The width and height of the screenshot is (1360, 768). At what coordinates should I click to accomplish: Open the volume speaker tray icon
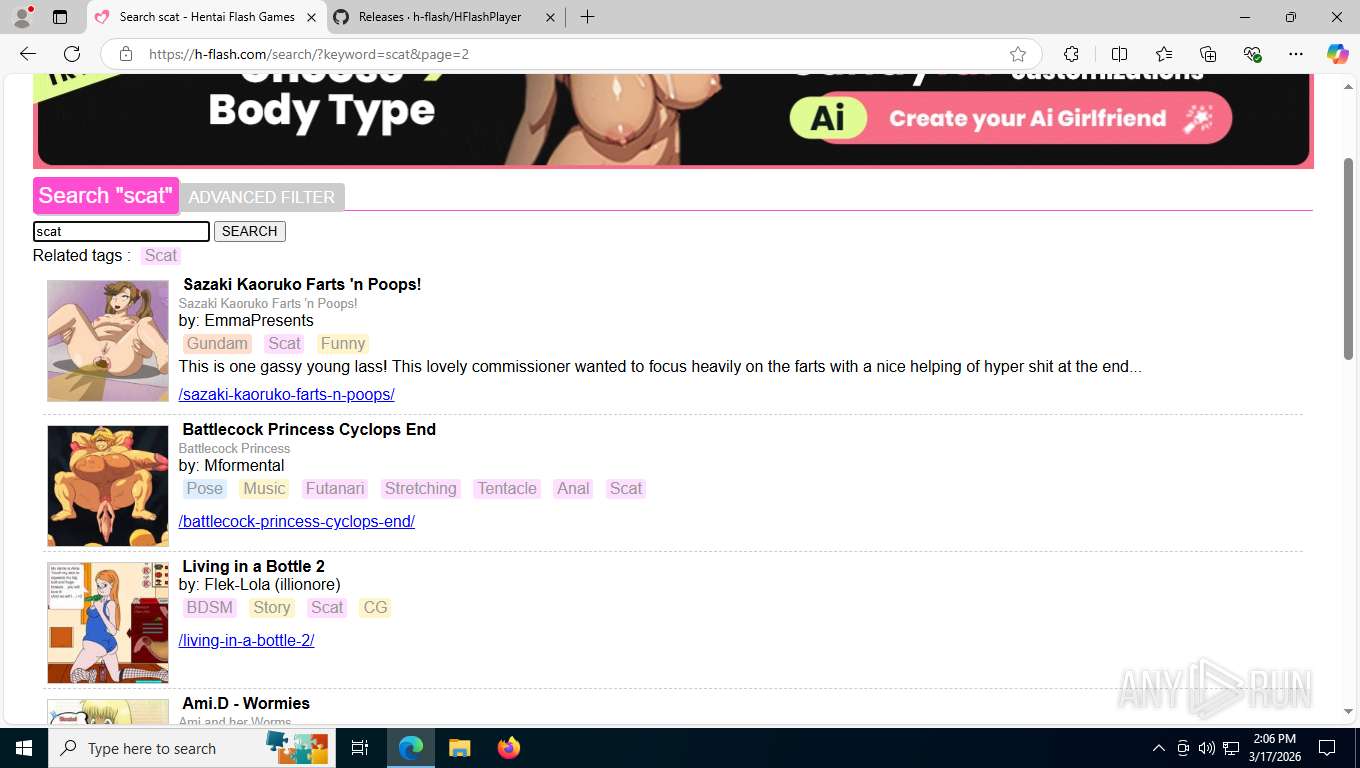(x=1207, y=748)
